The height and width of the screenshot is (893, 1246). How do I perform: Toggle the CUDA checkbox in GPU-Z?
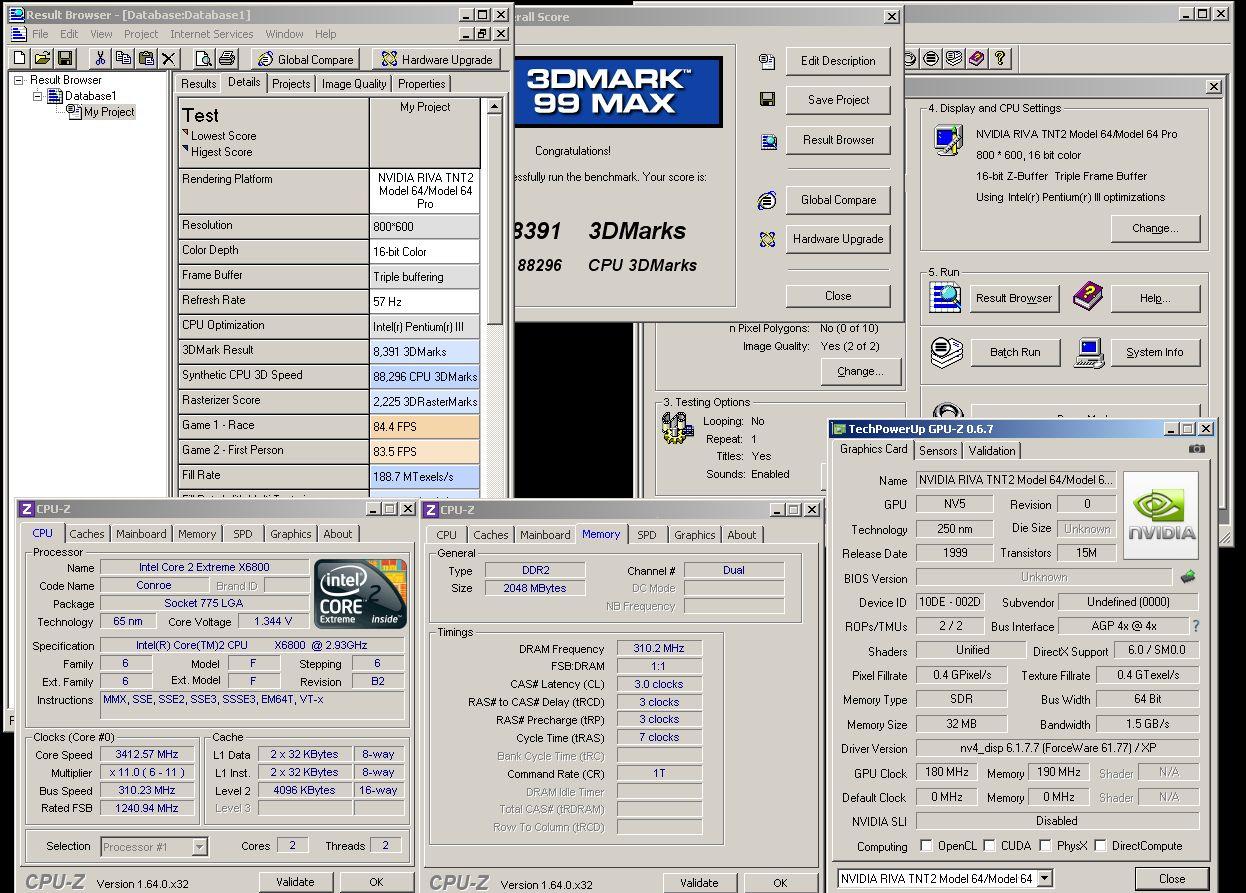tap(988, 846)
